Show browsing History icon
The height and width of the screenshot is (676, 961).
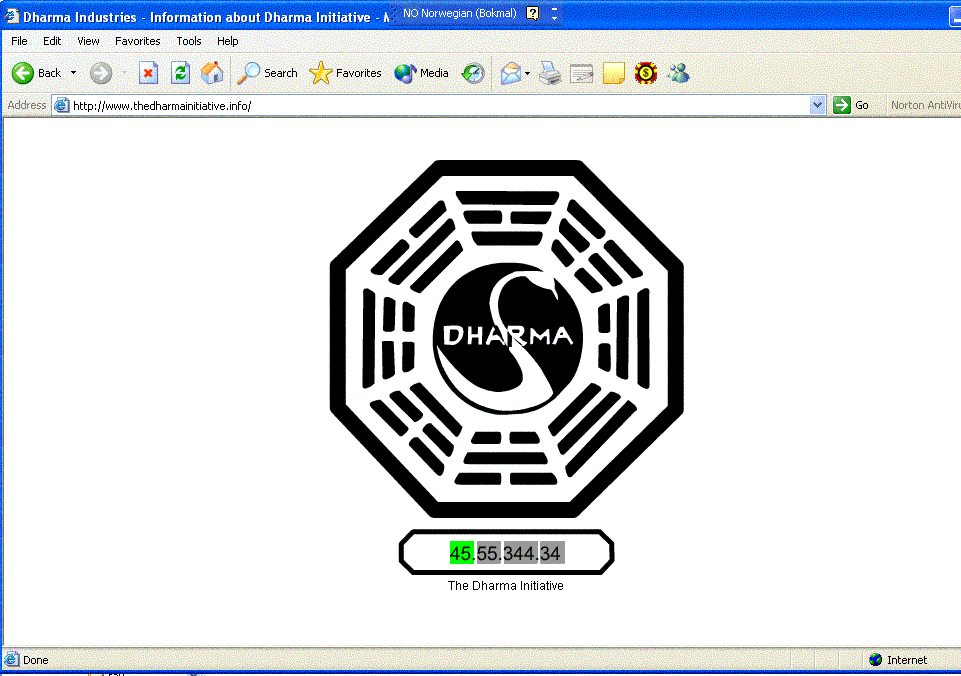(473, 73)
